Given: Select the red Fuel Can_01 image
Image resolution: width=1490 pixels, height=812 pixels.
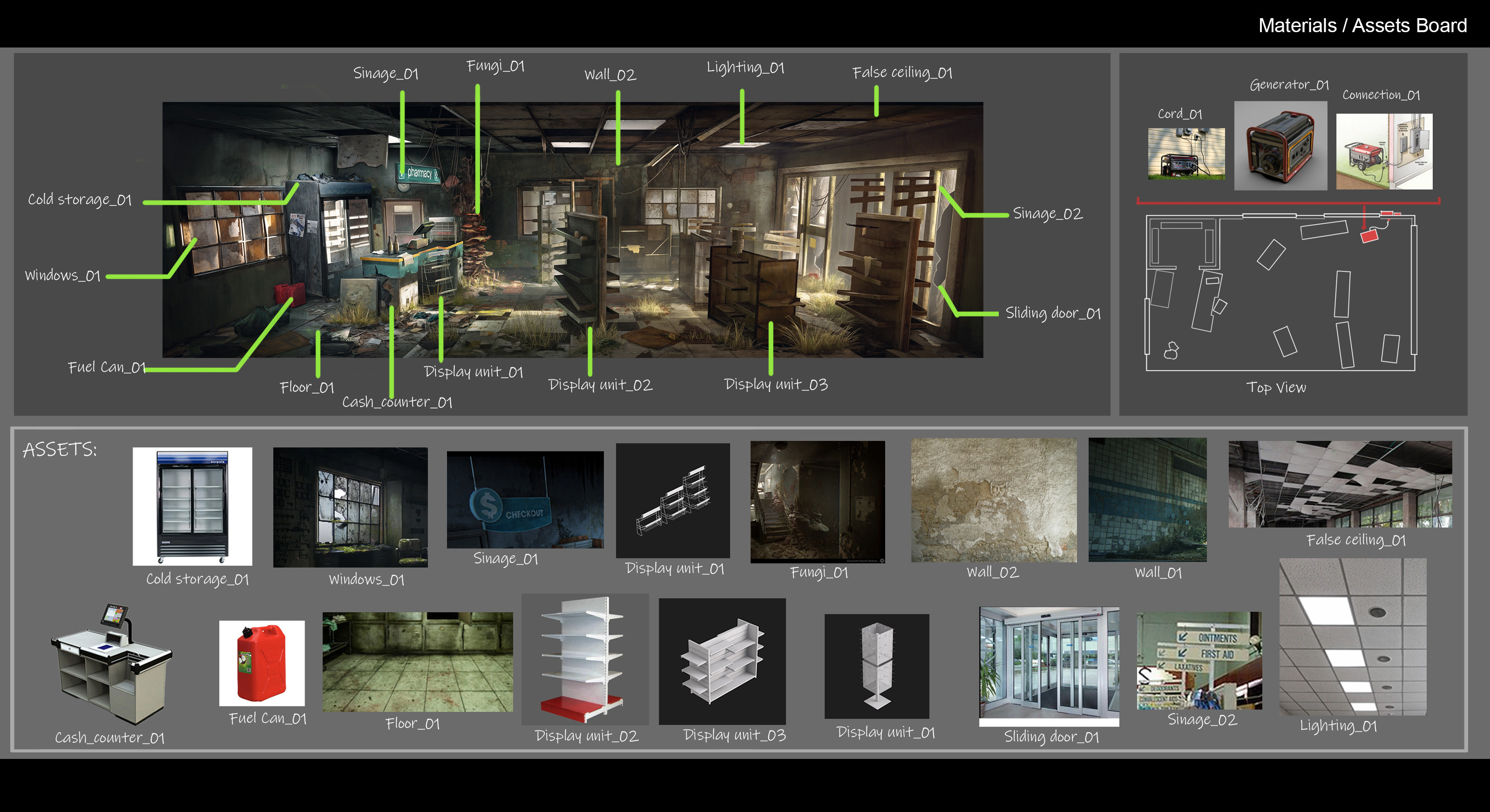Looking at the screenshot, I should [x=261, y=663].
